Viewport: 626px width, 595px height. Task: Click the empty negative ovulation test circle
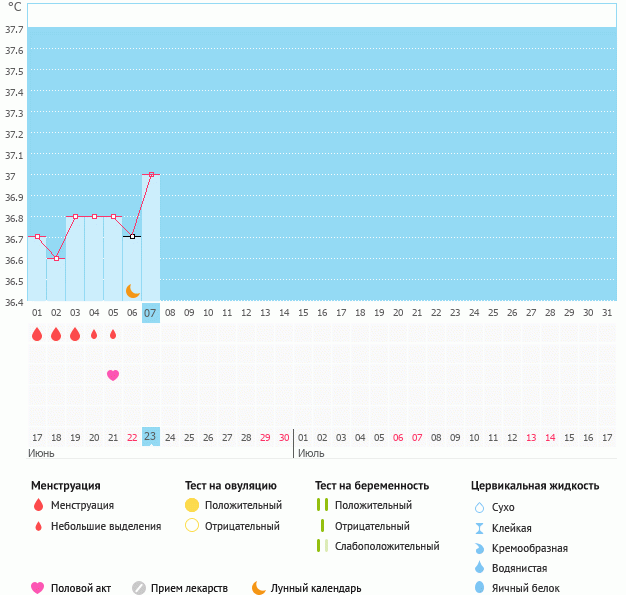click(192, 526)
